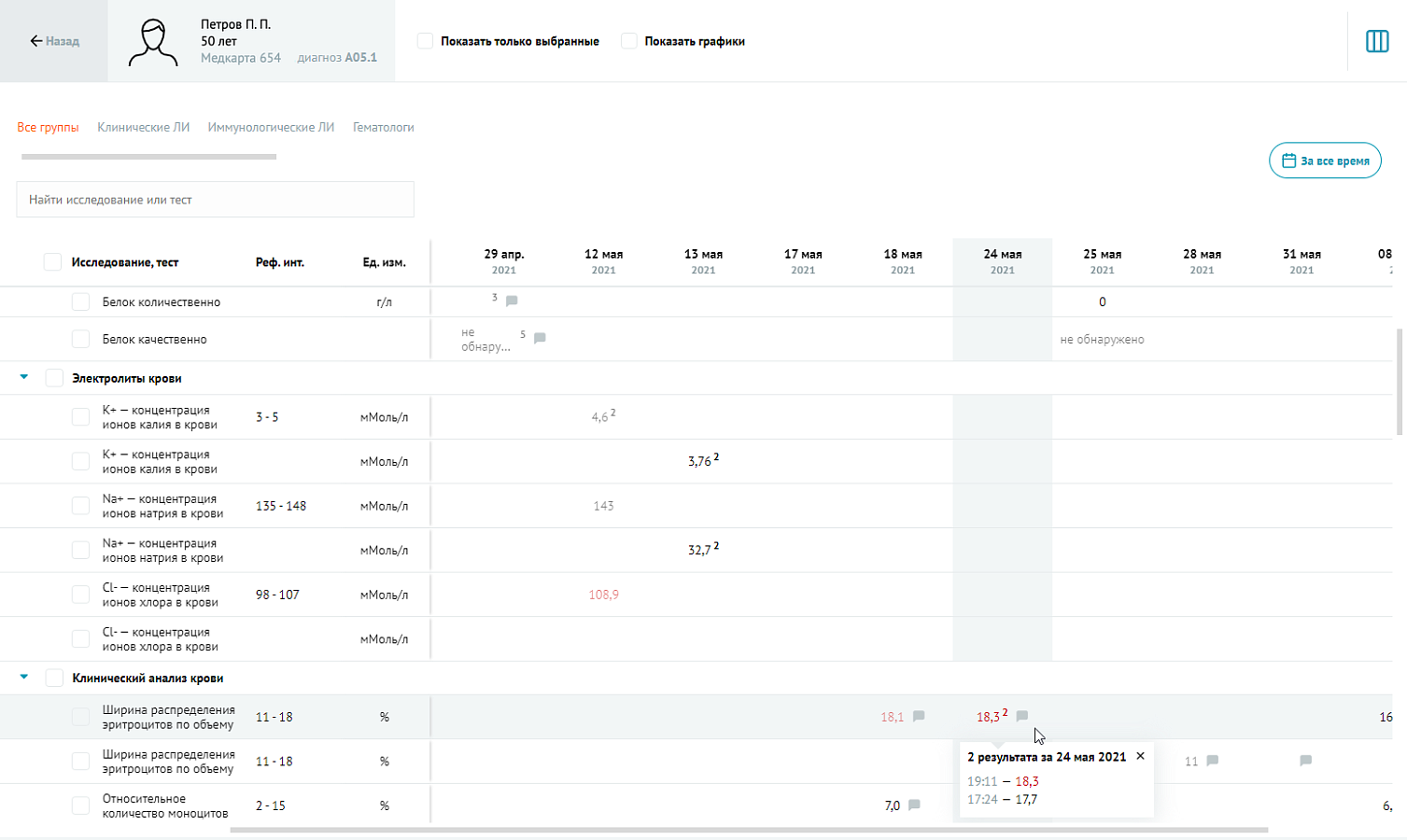Viewport: 1407px width, 840px height.
Task: Open the За все время date picker
Action: click(x=1325, y=161)
